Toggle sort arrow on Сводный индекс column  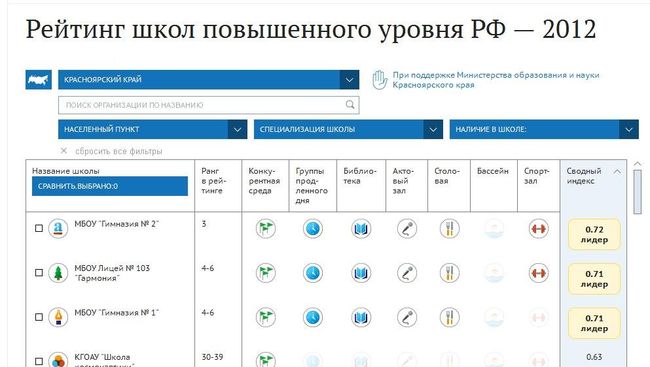[617, 171]
